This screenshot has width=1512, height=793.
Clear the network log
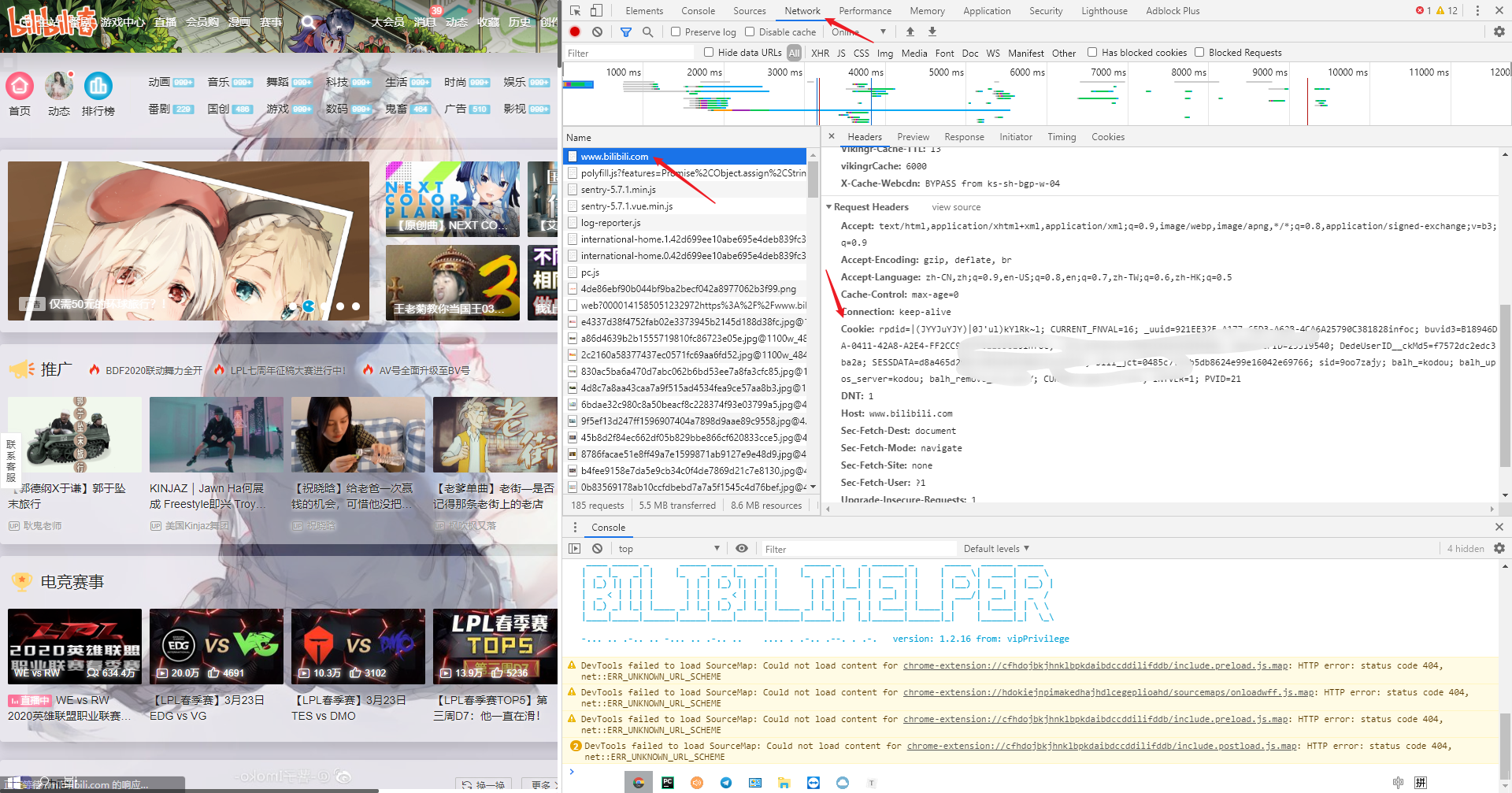[x=598, y=31]
